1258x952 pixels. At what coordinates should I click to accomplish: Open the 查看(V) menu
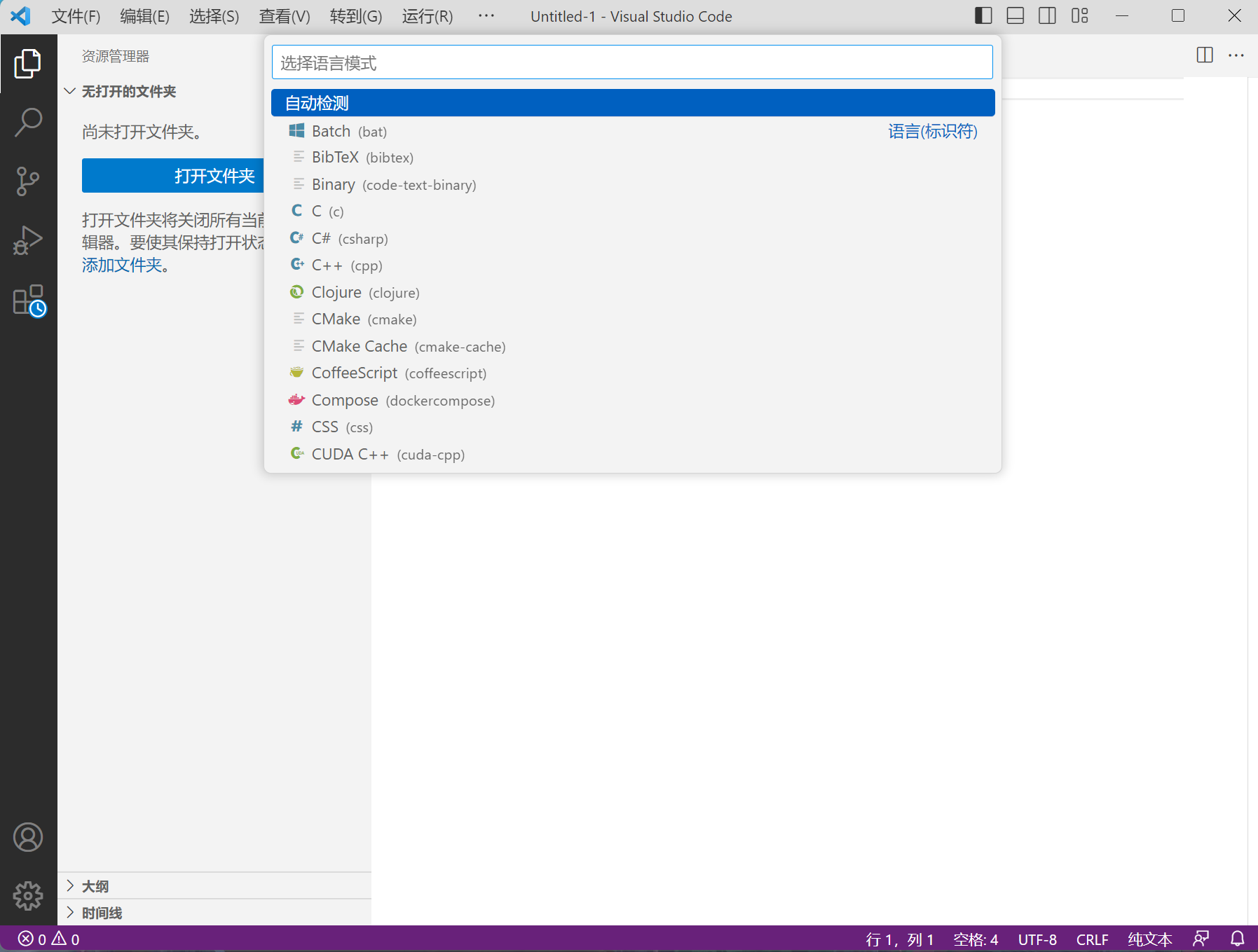tap(284, 16)
